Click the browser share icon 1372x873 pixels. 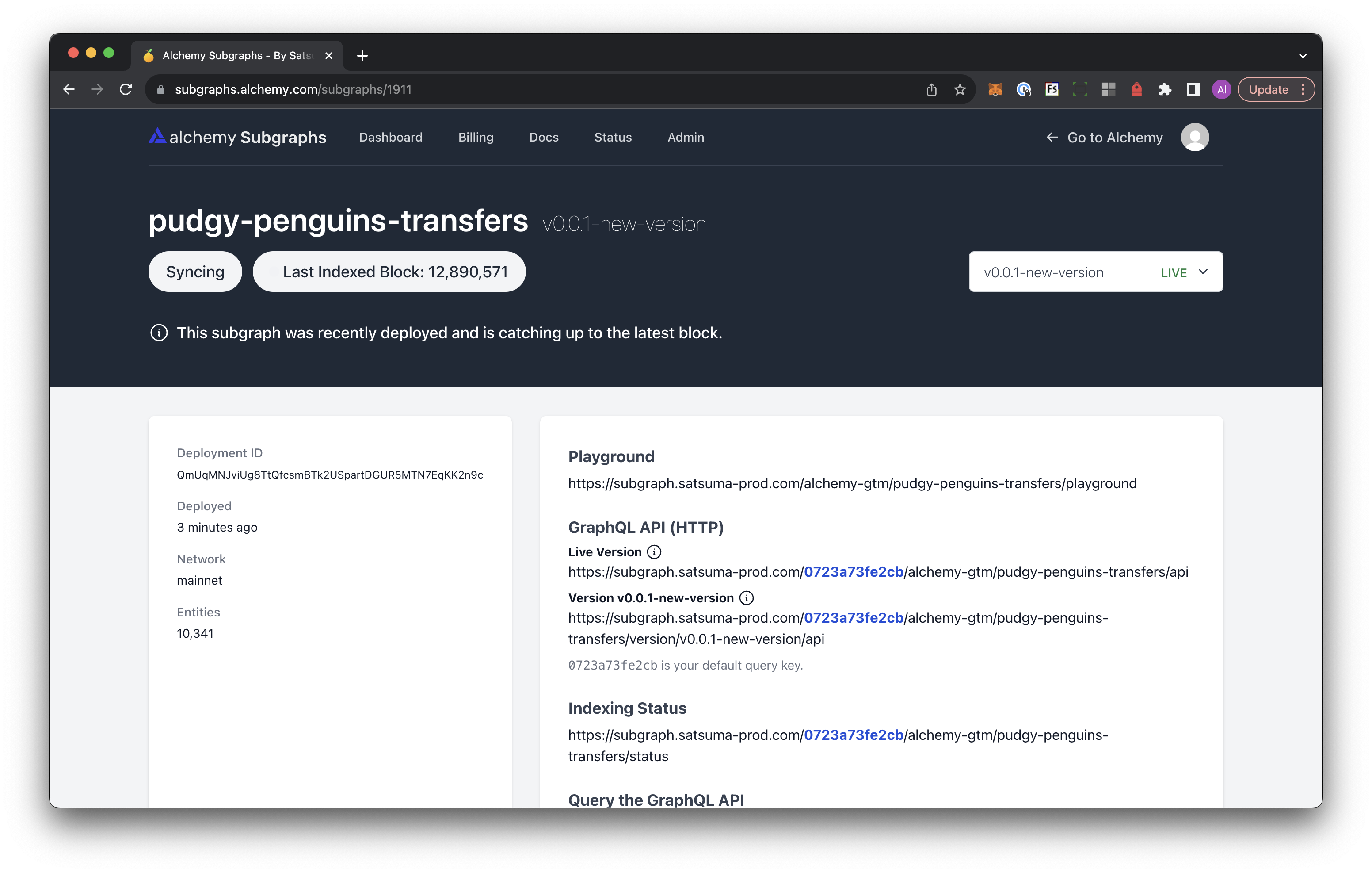[x=932, y=89]
